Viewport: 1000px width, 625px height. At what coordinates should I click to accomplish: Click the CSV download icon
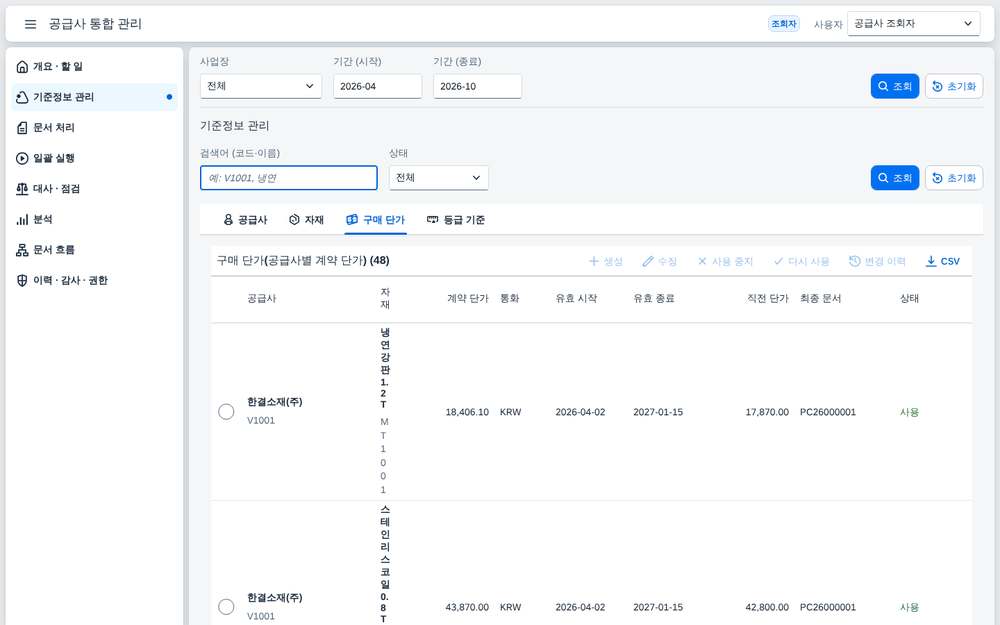pos(931,261)
